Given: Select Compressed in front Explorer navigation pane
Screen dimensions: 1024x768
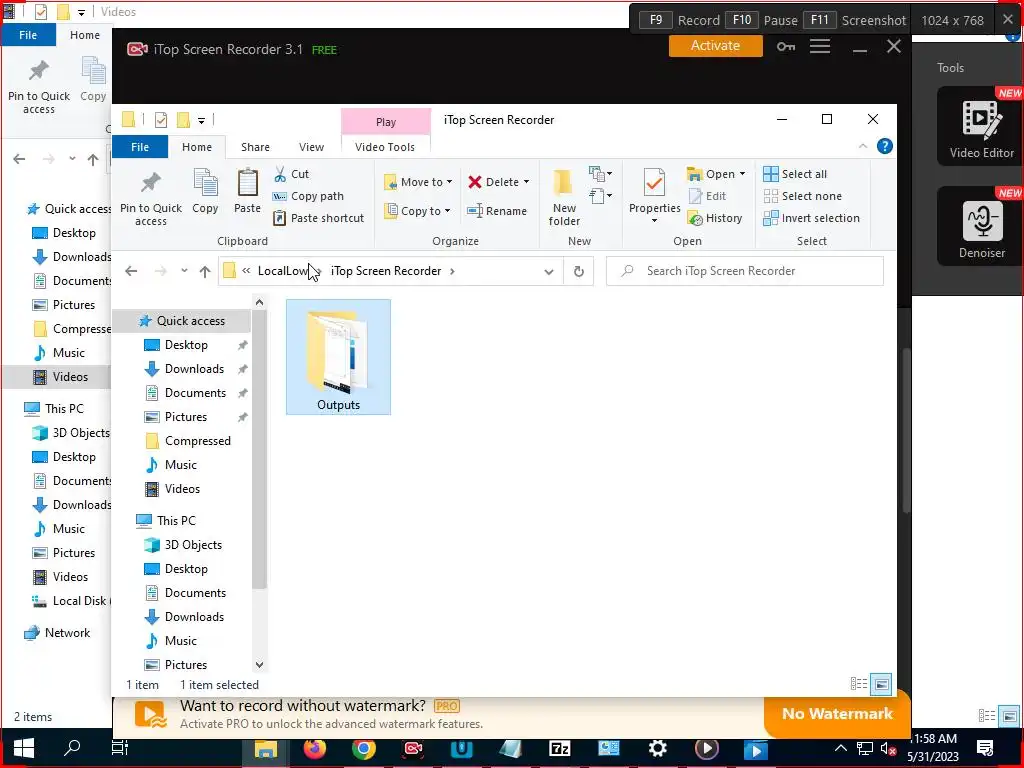Looking at the screenshot, I should [x=197, y=441].
